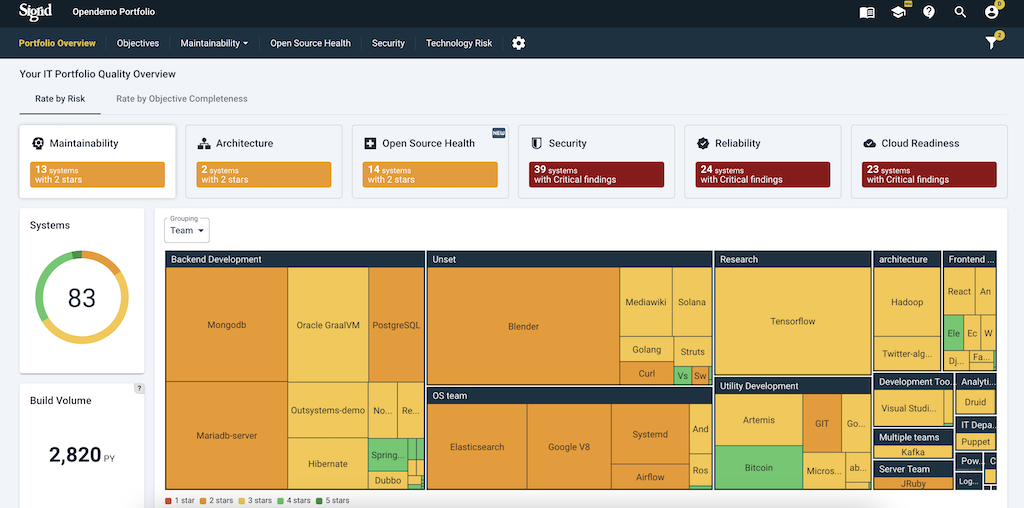Image resolution: width=1024 pixels, height=508 pixels.
Task: Click the Reliability badge icon
Action: pos(703,144)
